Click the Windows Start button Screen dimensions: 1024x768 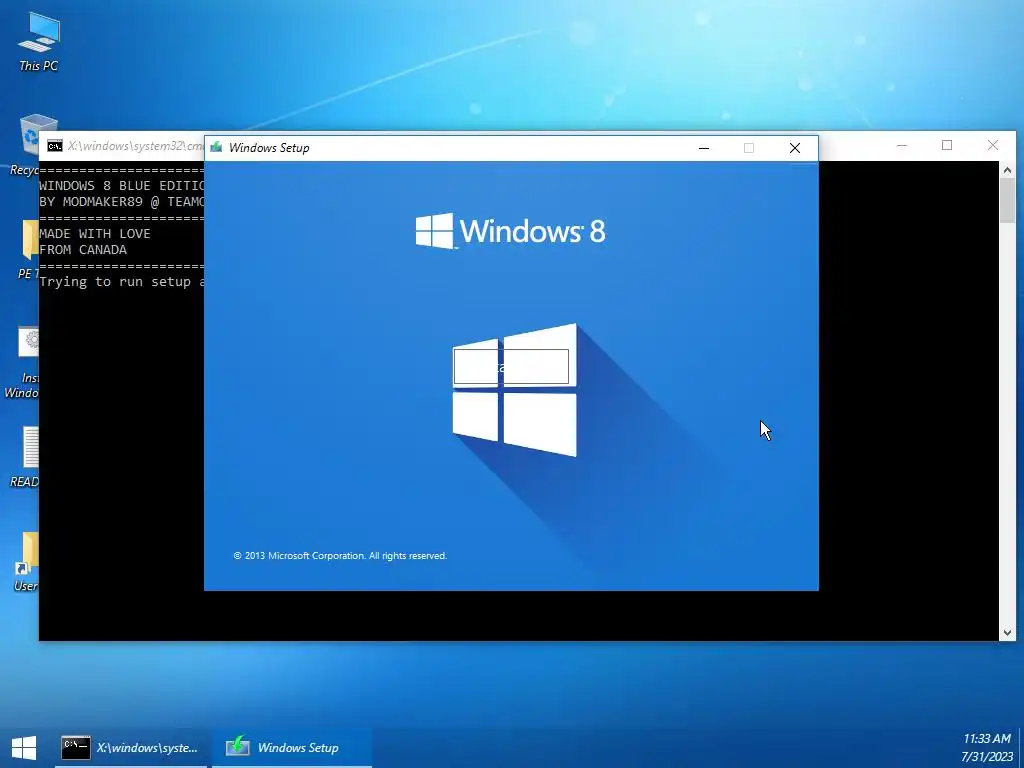coord(24,748)
